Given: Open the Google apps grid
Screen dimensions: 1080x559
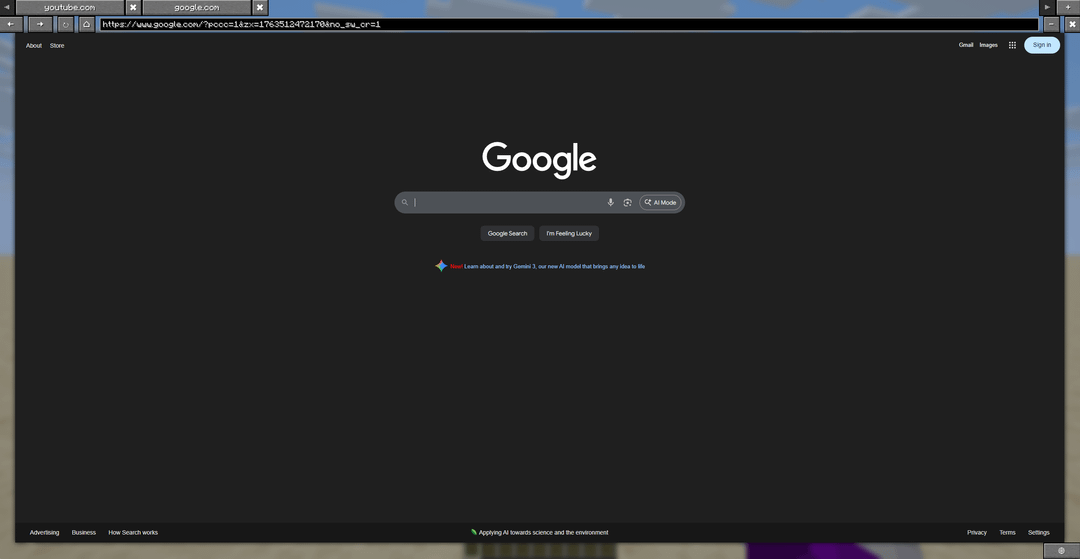Looking at the screenshot, I should click(x=1012, y=45).
